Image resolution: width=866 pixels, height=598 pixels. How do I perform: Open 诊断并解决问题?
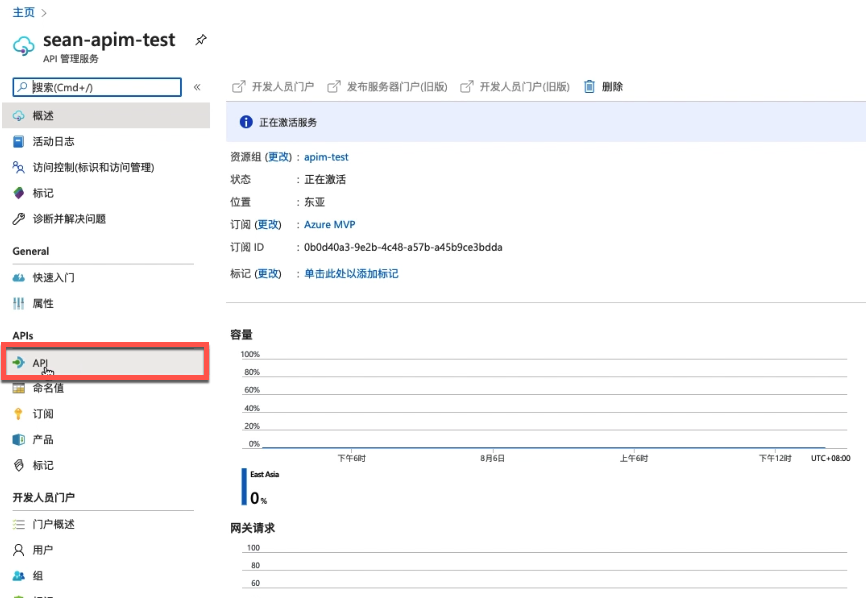point(70,219)
